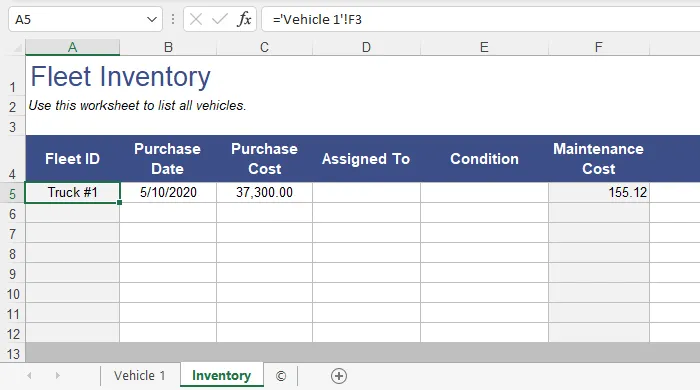Click the empty Condition cell in row 5

coord(484,192)
